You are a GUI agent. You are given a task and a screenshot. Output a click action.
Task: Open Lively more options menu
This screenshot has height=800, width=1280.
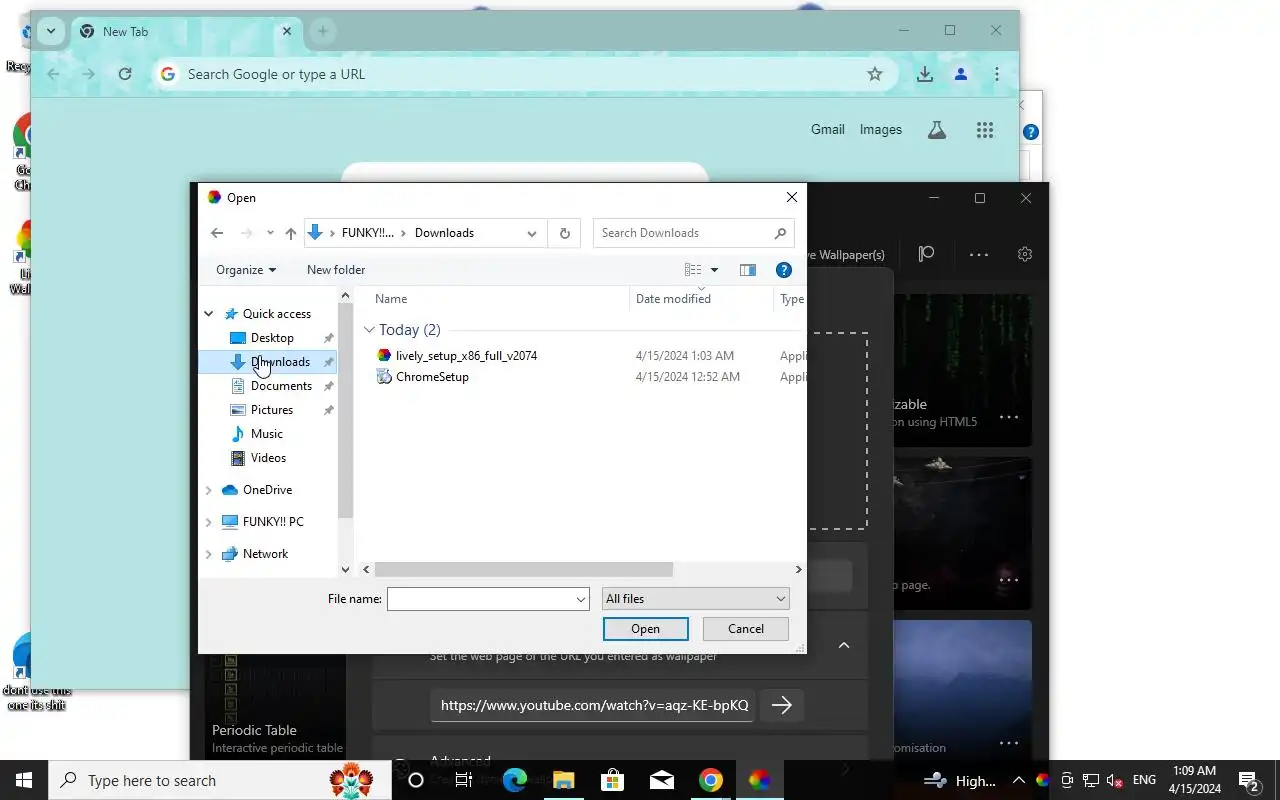979,254
